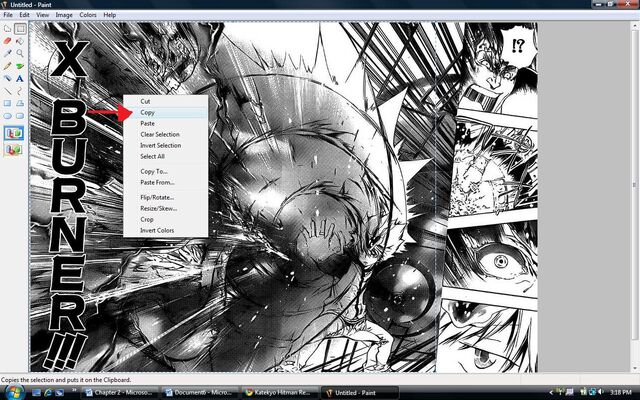Click the Paint vertical scrollbar
The height and width of the screenshot is (400, 640).
(636, 196)
